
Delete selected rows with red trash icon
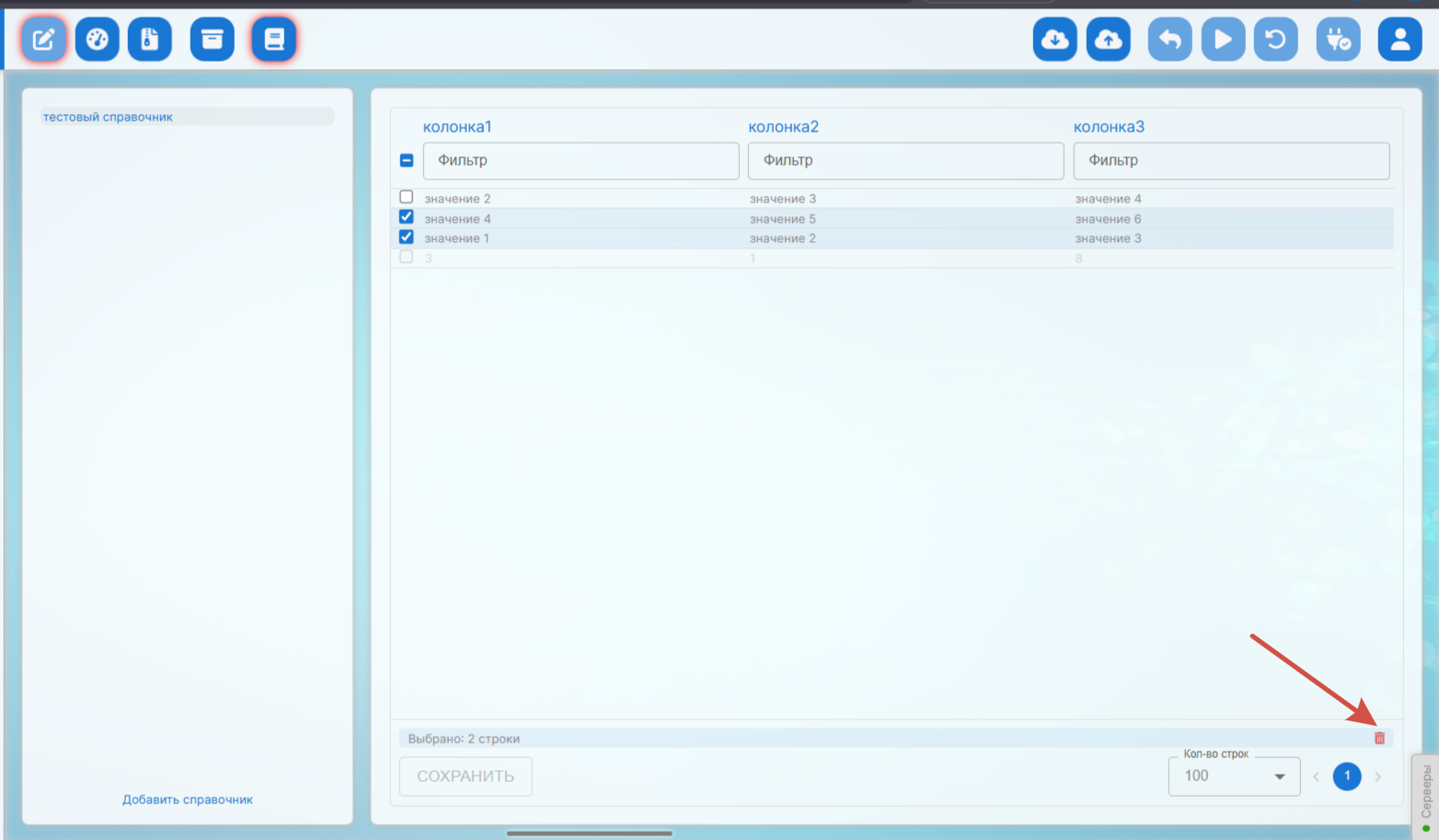coord(1379,738)
